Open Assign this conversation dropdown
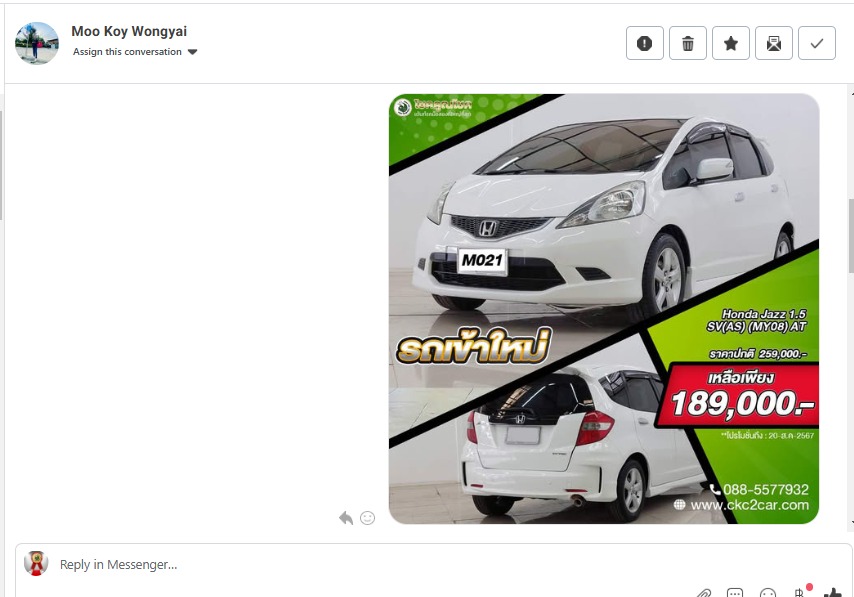Screen dimensions: 854x597 point(135,52)
